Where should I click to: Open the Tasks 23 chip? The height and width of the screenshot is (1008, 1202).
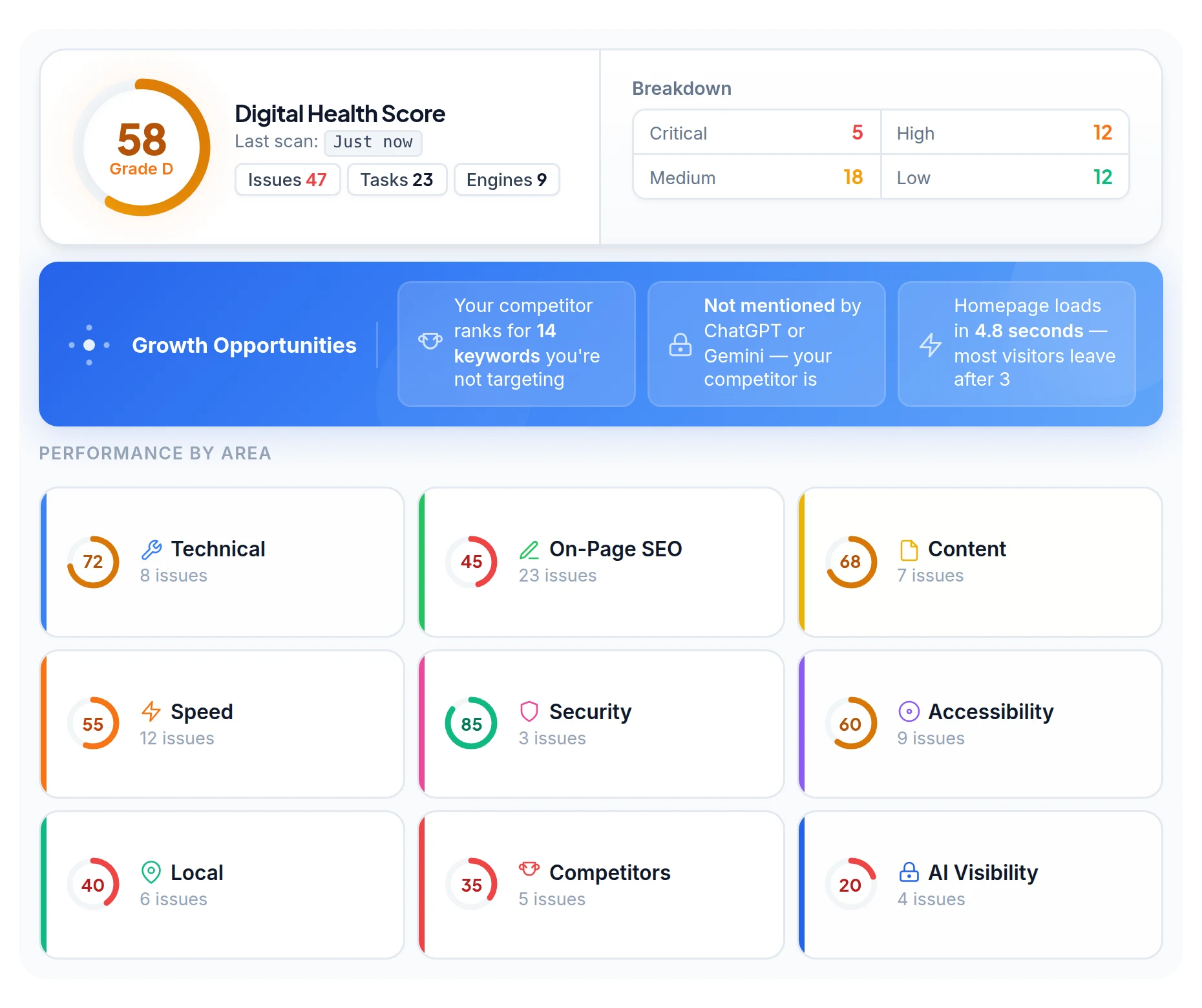(397, 180)
